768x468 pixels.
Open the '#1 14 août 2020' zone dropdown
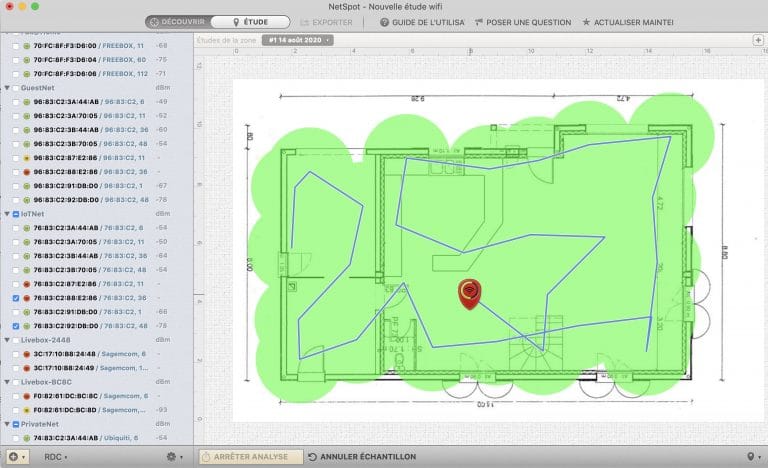pyautogui.click(x=297, y=40)
